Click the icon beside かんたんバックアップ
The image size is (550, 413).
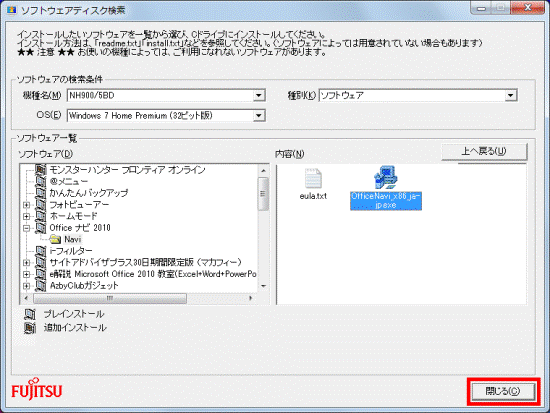coord(41,193)
